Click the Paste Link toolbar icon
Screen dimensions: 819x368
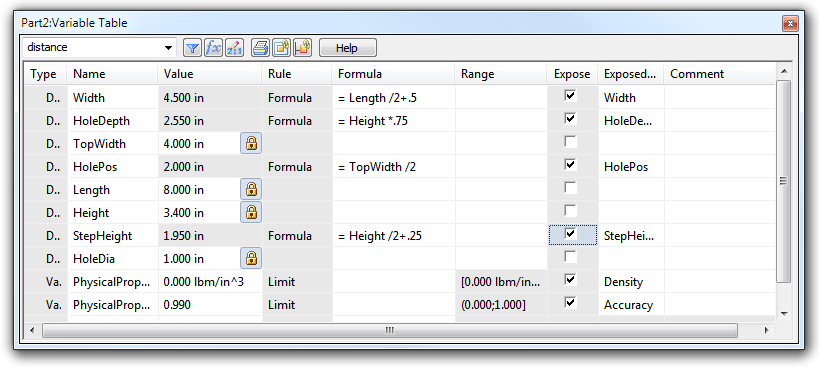[x=302, y=48]
